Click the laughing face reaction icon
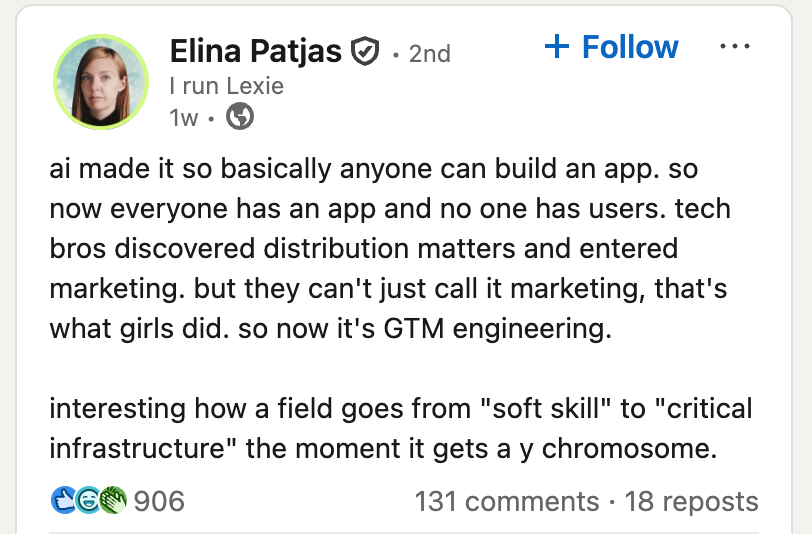This screenshot has width=812, height=534. pos(88,500)
